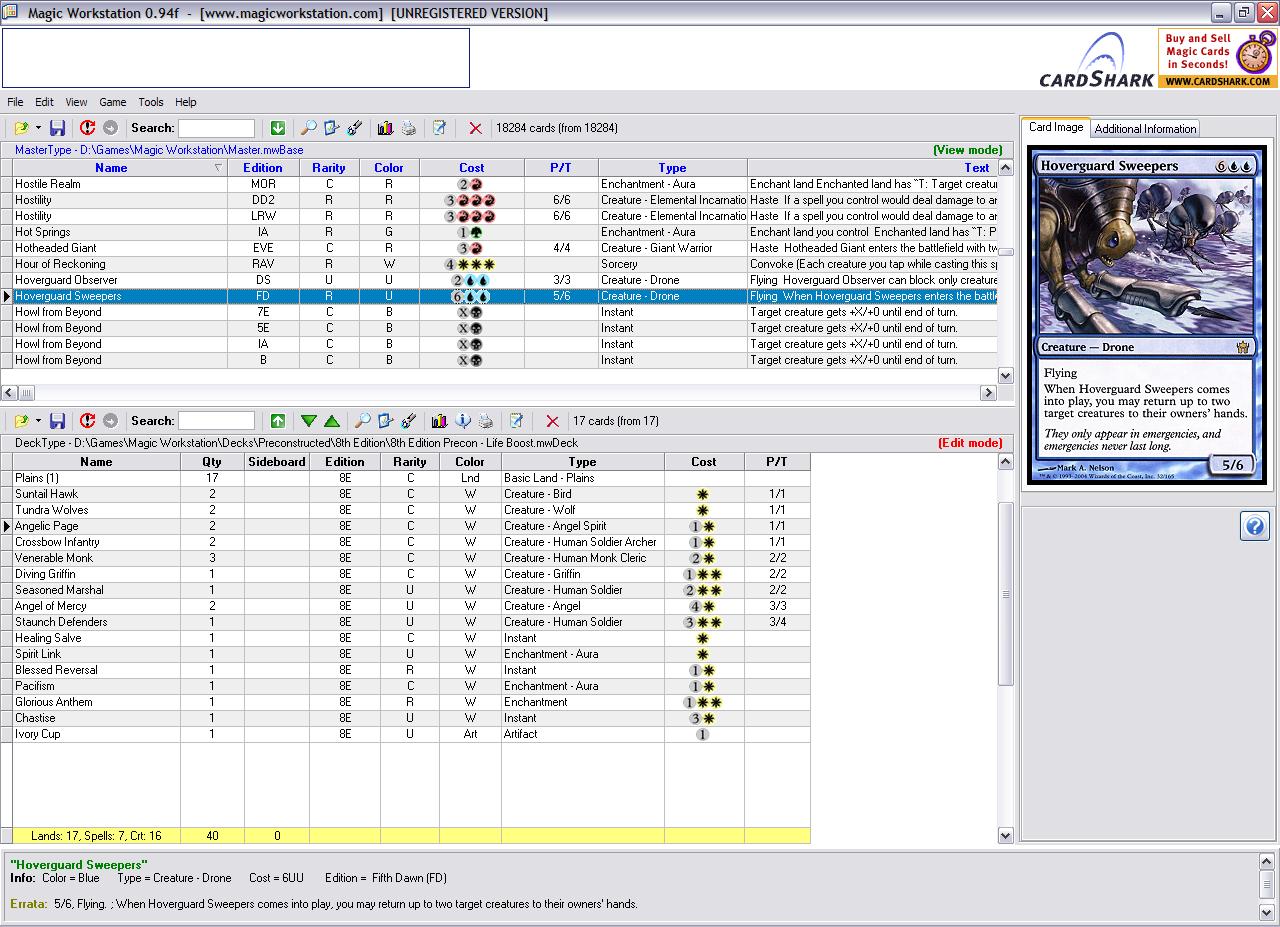Click master list scroll down arrow

[x=1006, y=376]
